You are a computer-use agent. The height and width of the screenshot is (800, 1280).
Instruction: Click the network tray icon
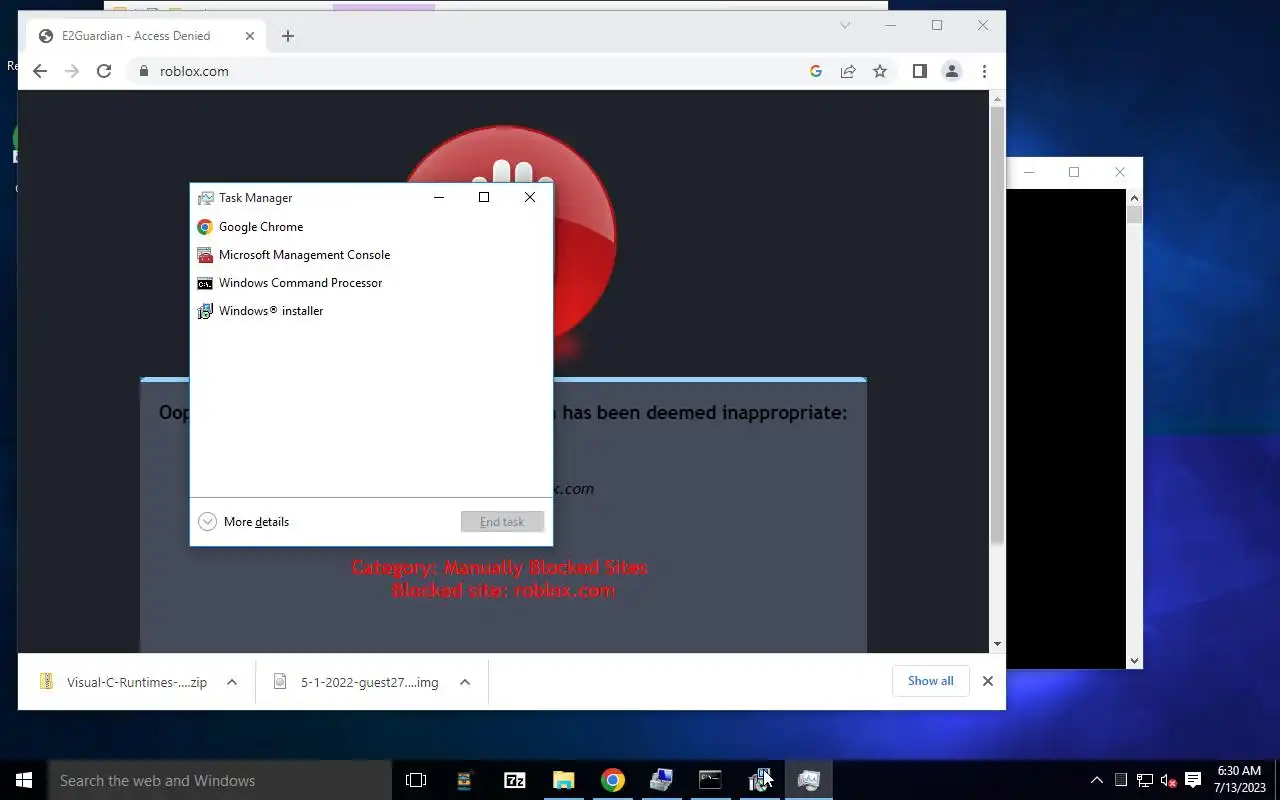point(1145,780)
